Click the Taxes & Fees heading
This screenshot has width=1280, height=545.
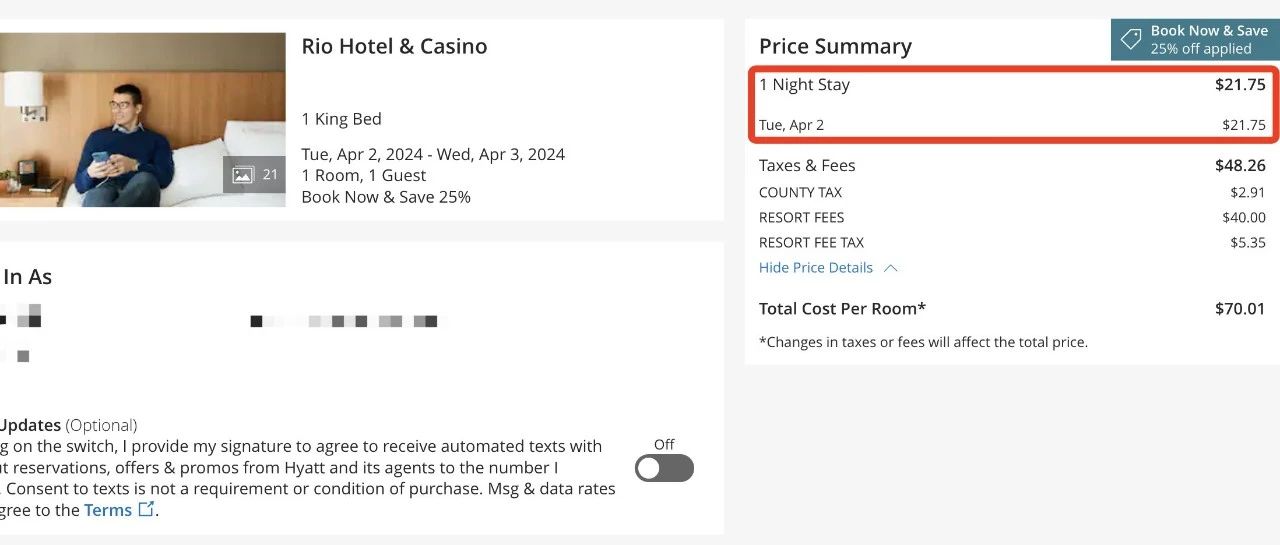[x=807, y=166]
